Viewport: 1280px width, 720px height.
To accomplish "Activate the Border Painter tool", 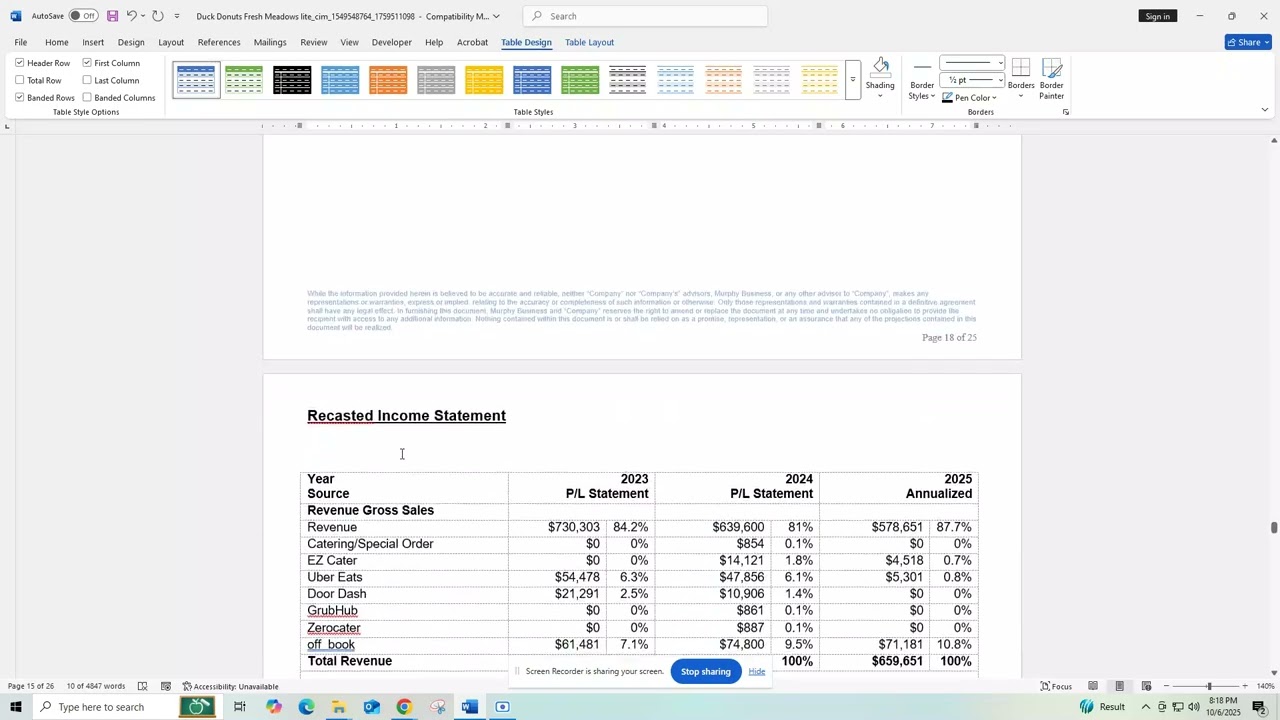I will click(1051, 78).
